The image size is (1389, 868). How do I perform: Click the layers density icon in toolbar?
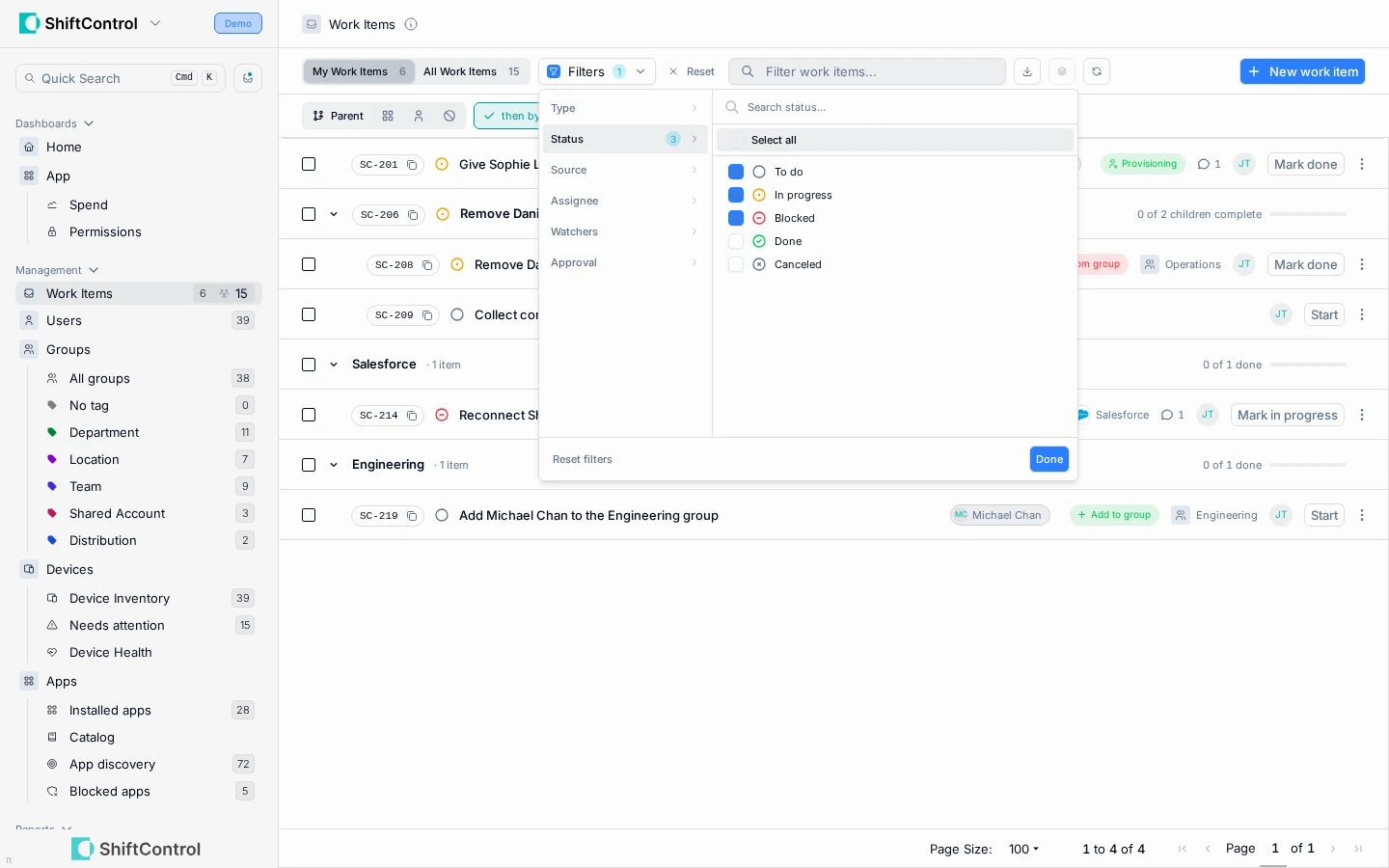click(1062, 71)
